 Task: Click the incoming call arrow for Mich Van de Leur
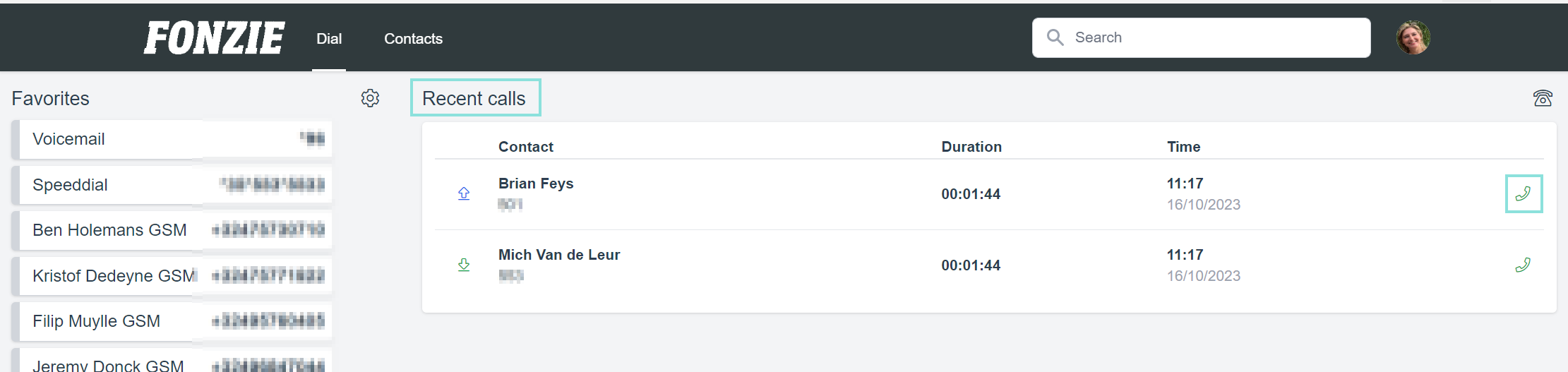(x=464, y=265)
